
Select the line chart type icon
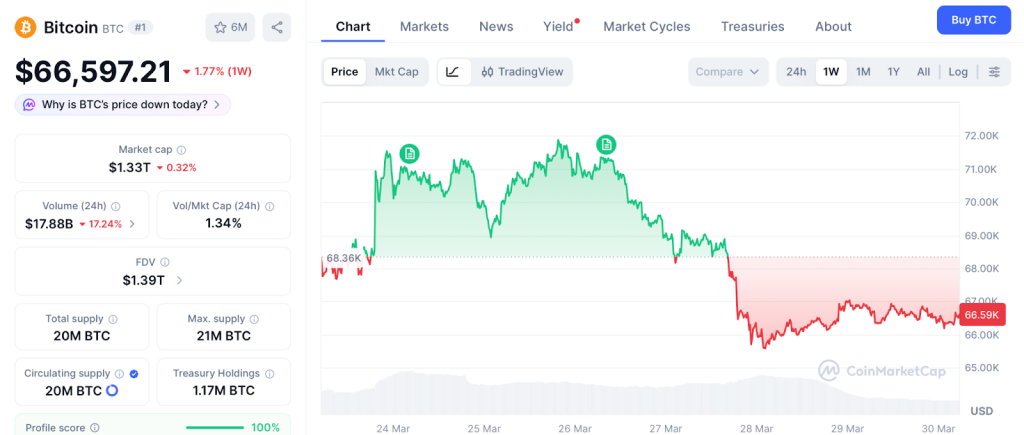point(453,72)
